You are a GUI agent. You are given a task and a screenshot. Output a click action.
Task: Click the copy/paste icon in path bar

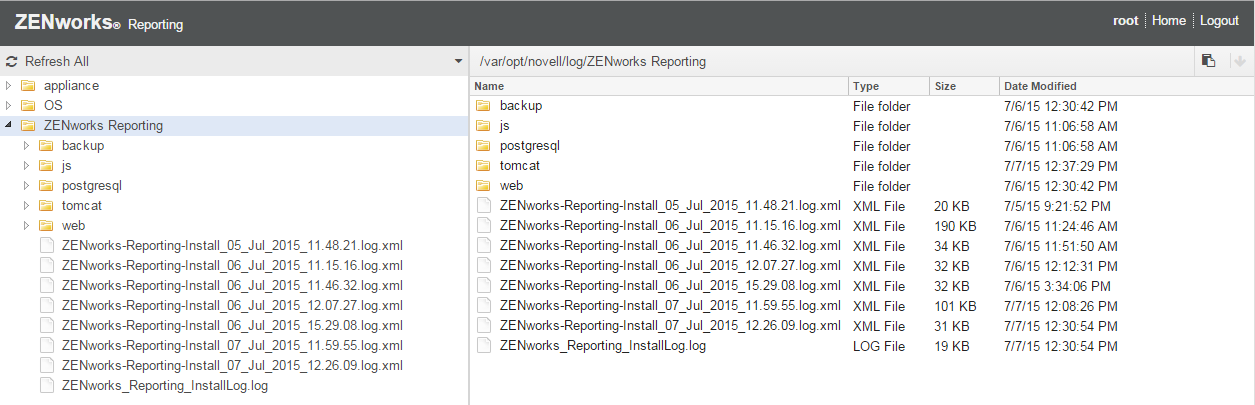pos(1209,61)
